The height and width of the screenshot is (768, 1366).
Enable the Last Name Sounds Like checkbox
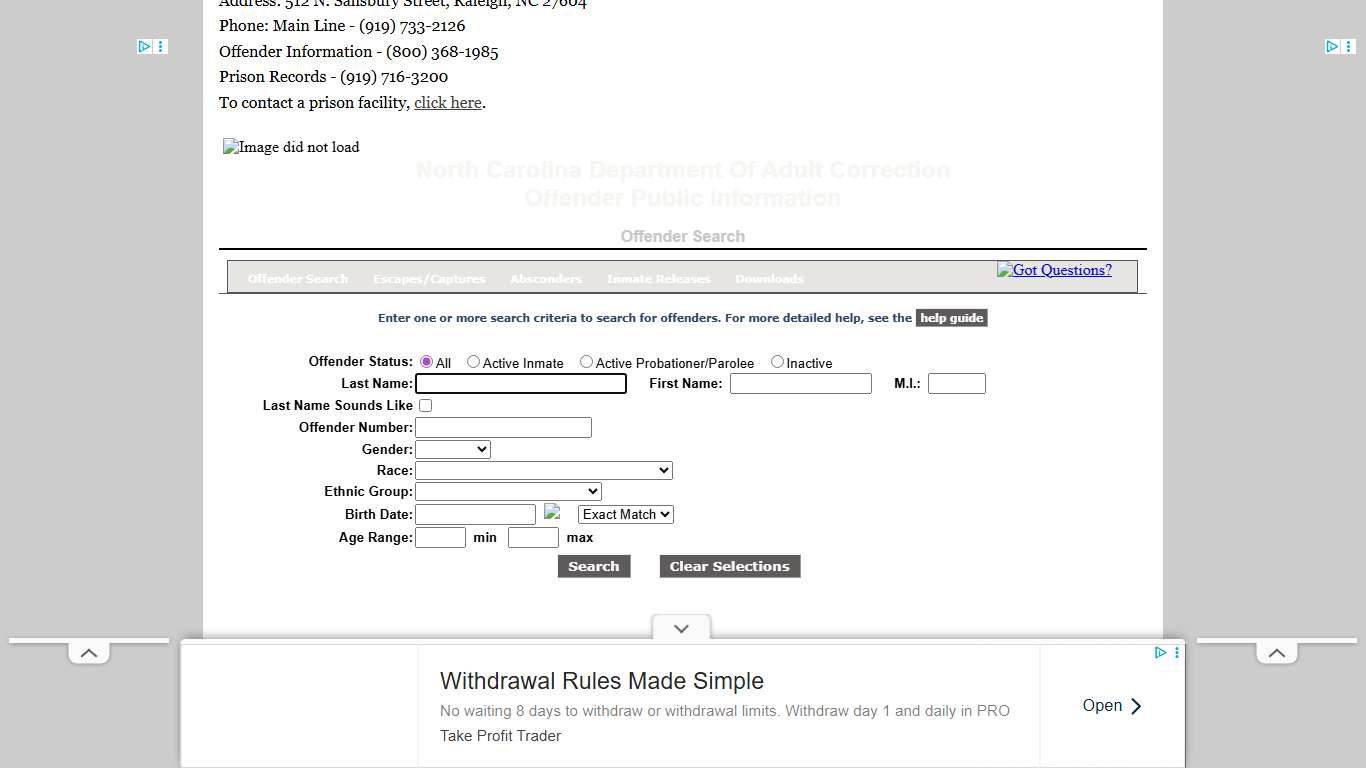[425, 405]
